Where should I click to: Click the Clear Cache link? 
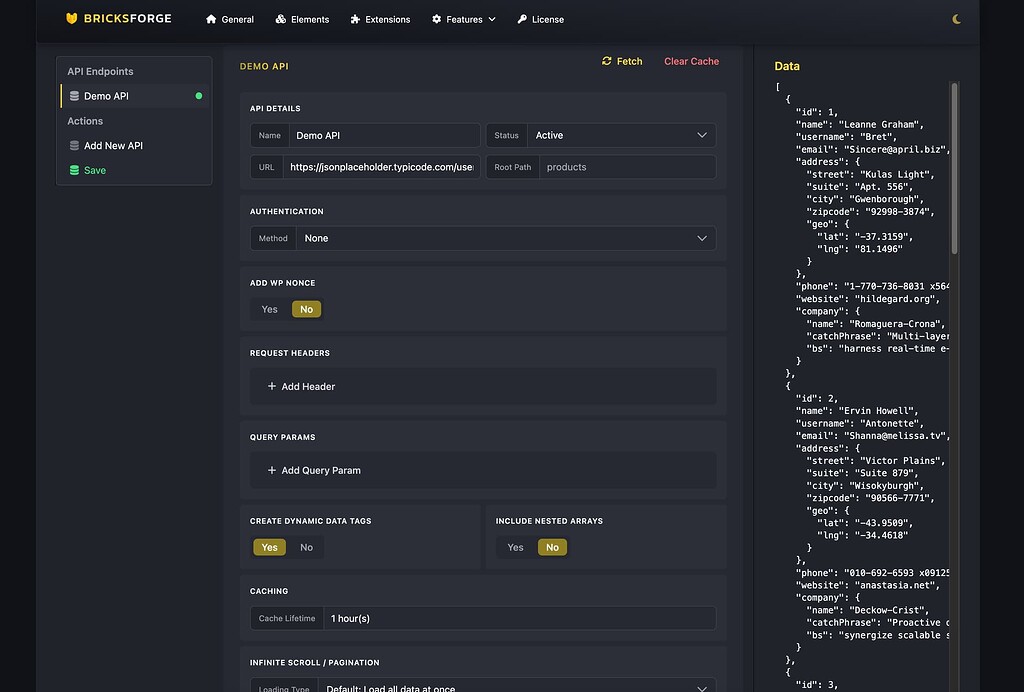click(691, 61)
